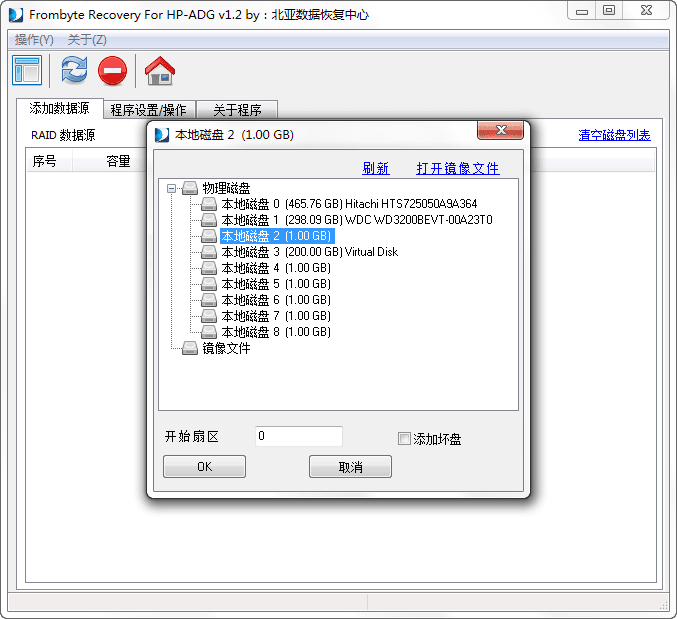Image resolution: width=677 pixels, height=619 pixels.
Task: Collapse the 物理磁盘 tree node
Action: tap(171, 188)
